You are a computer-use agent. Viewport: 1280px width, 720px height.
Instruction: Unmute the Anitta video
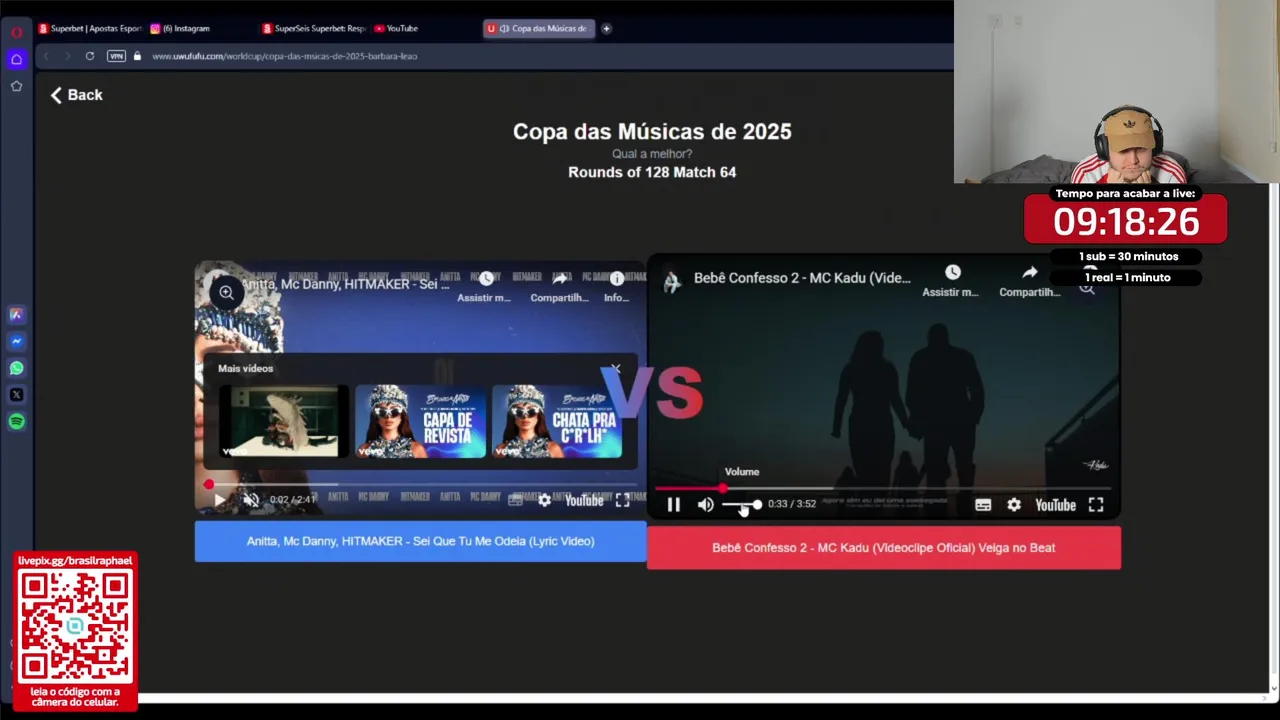[x=251, y=500]
